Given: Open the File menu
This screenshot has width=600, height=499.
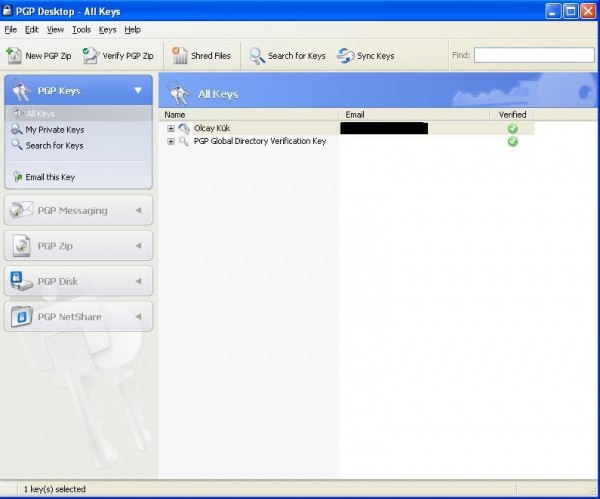Looking at the screenshot, I should (x=11, y=29).
